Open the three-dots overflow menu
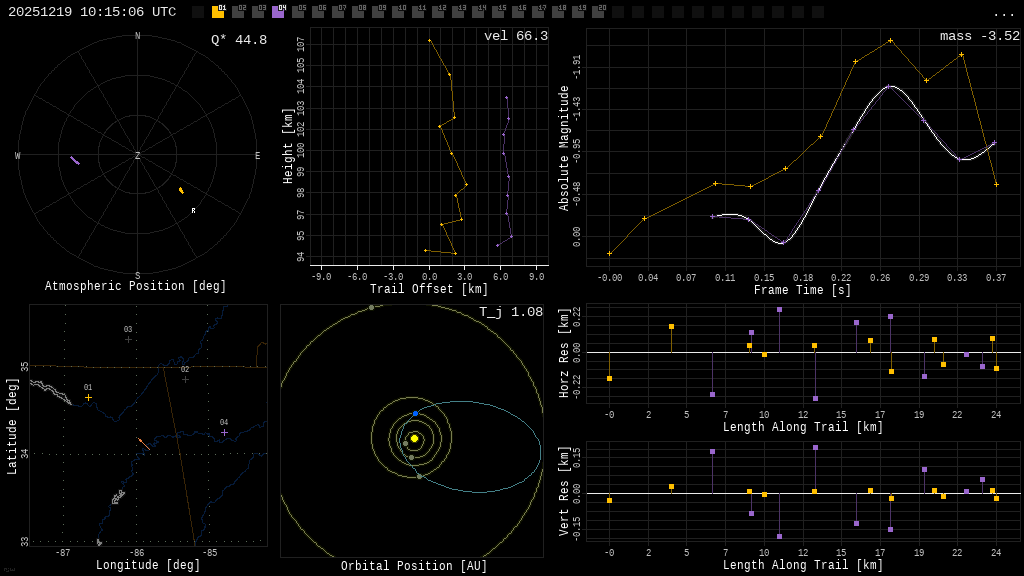This screenshot has width=1024, height=576. [1004, 13]
